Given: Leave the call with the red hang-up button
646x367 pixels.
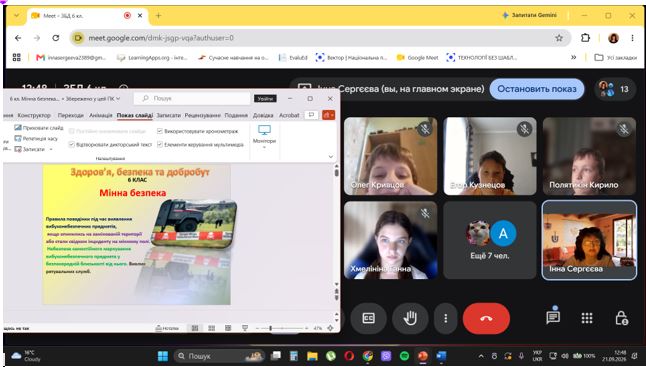Looking at the screenshot, I should pos(486,318).
